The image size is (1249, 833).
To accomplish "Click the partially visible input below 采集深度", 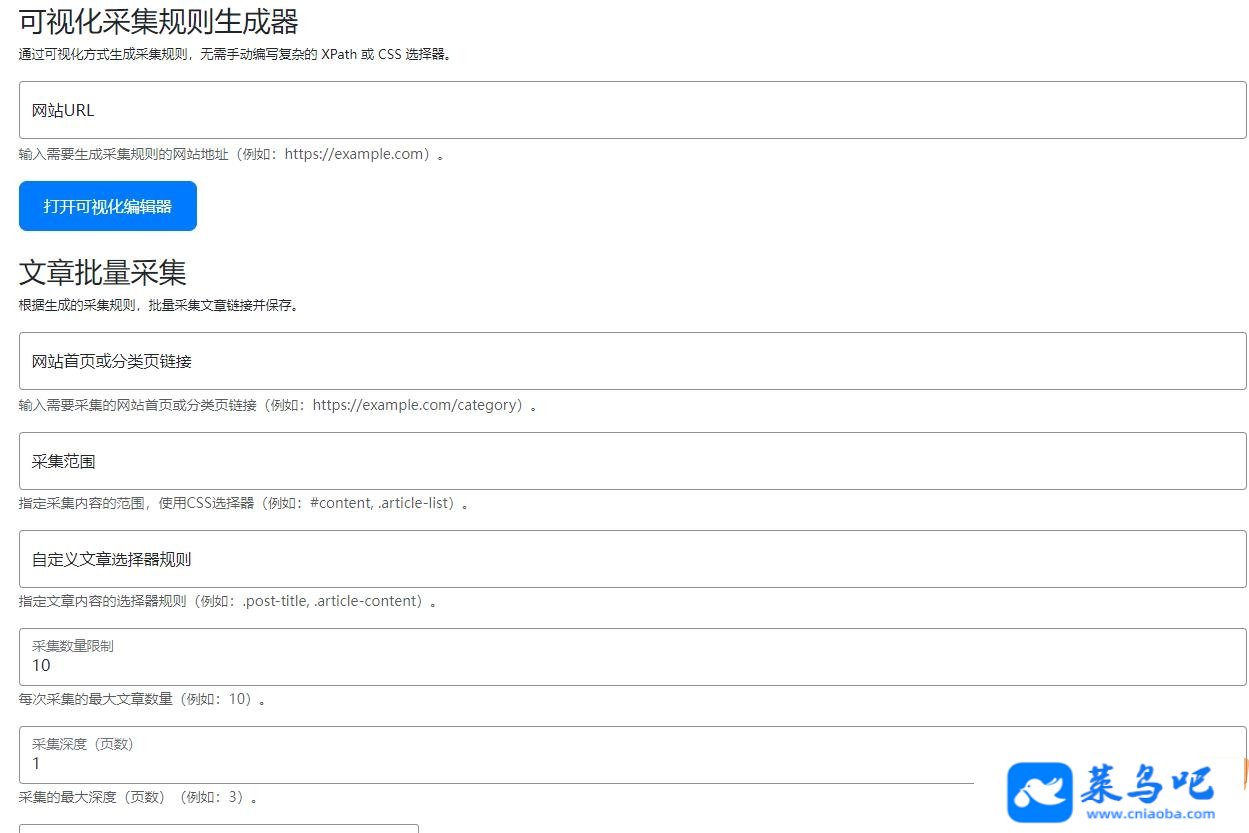I will click(x=219, y=829).
